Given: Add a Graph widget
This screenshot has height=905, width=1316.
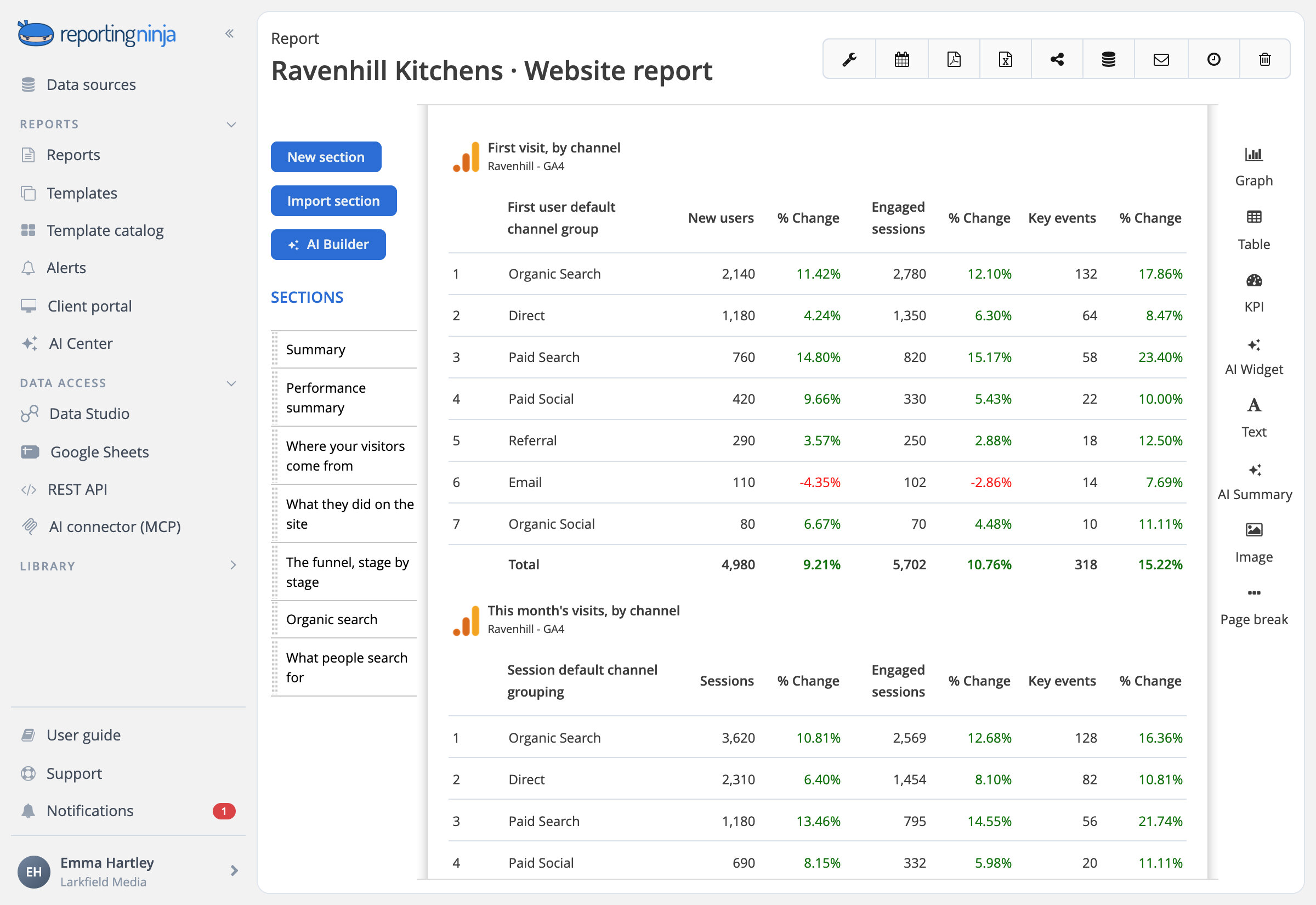Looking at the screenshot, I should 1253,167.
